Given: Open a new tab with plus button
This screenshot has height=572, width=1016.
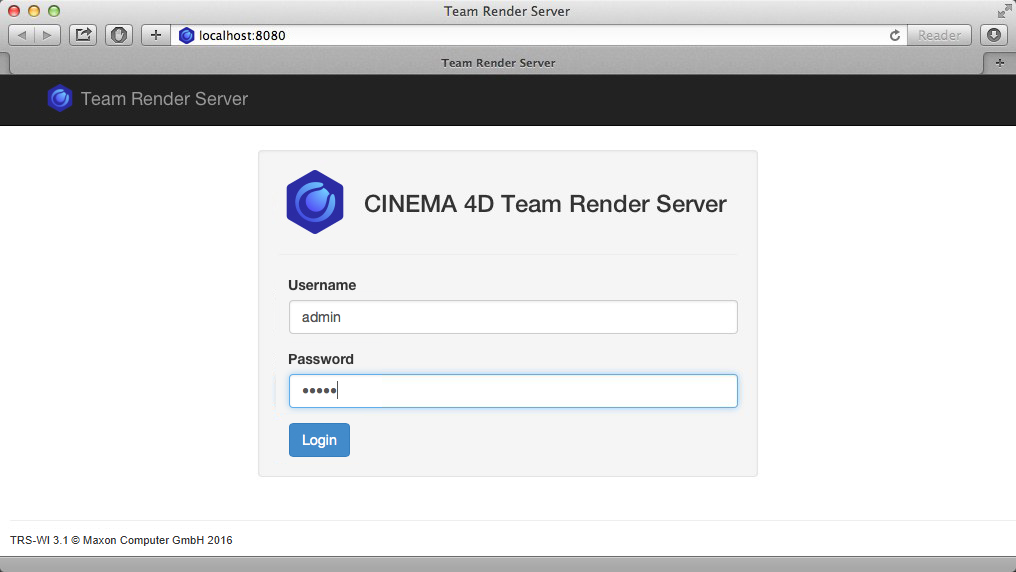Looking at the screenshot, I should tap(999, 62).
